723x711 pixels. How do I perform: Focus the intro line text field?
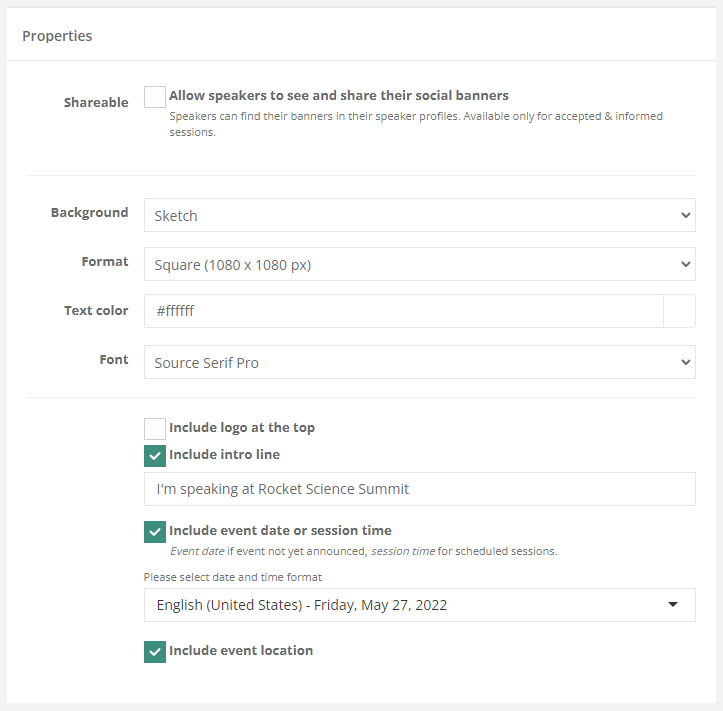point(419,489)
